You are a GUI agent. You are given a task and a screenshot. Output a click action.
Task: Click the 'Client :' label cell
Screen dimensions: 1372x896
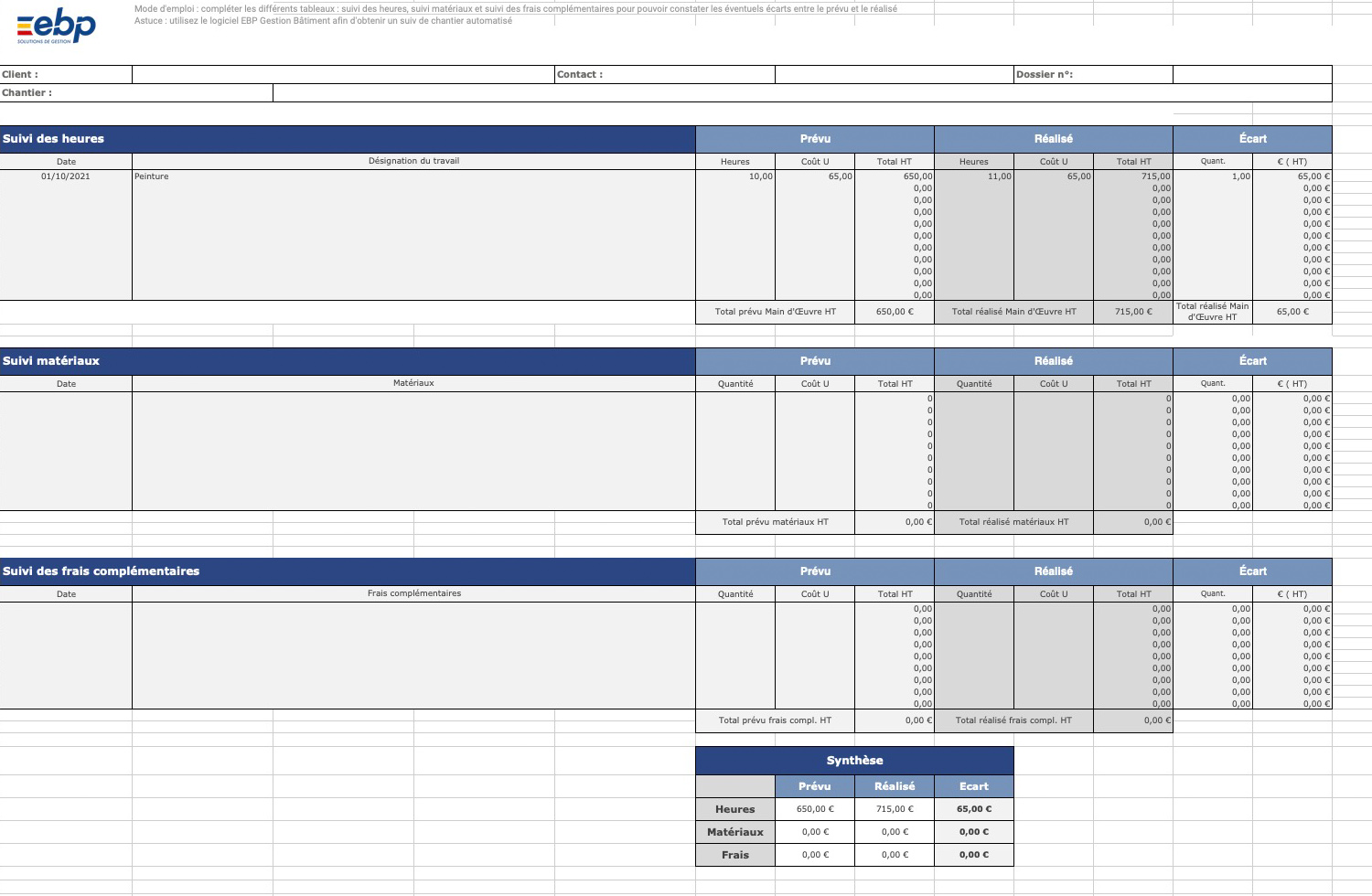point(66,75)
